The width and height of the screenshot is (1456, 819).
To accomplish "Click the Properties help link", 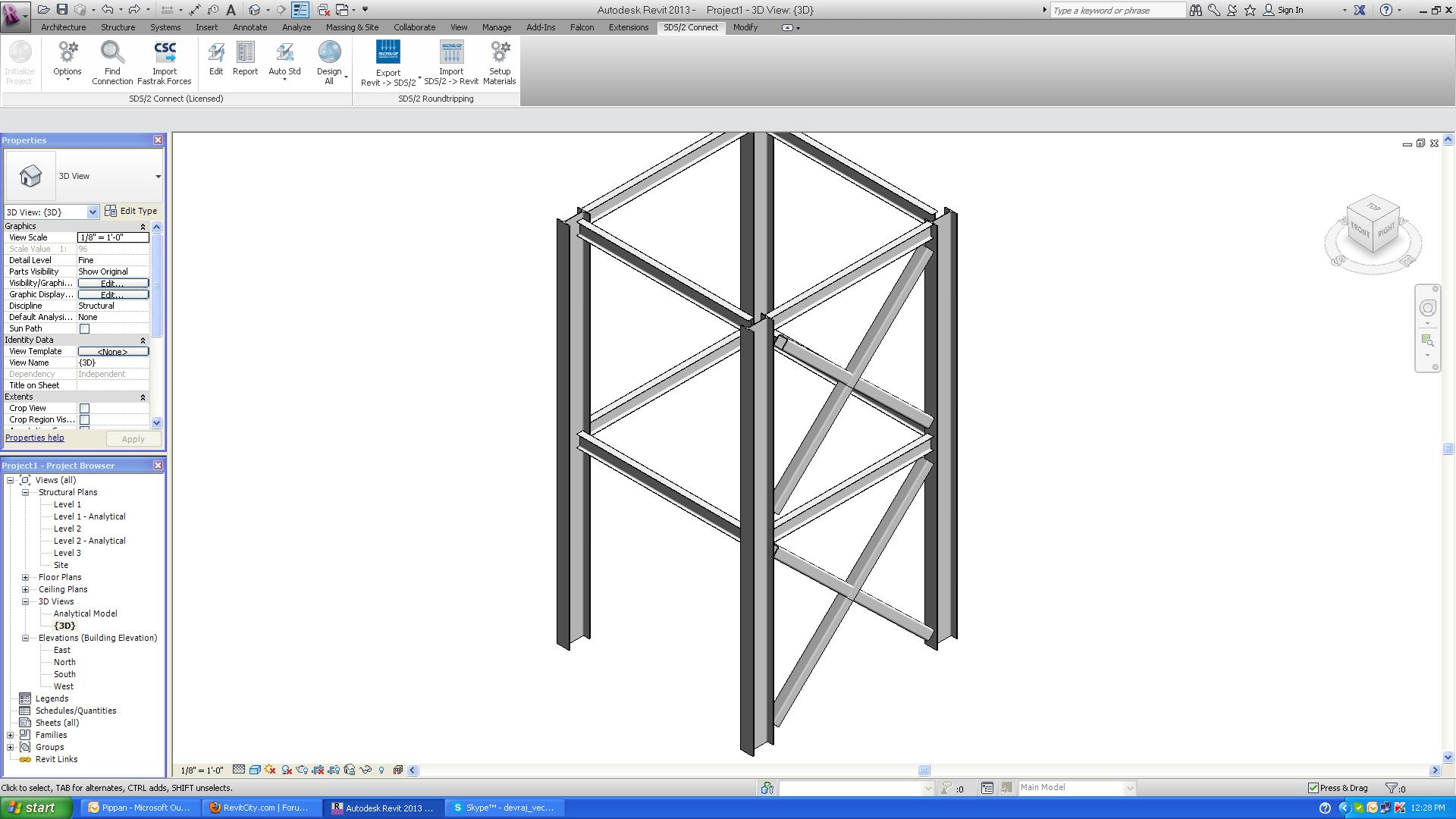I will pos(35,438).
